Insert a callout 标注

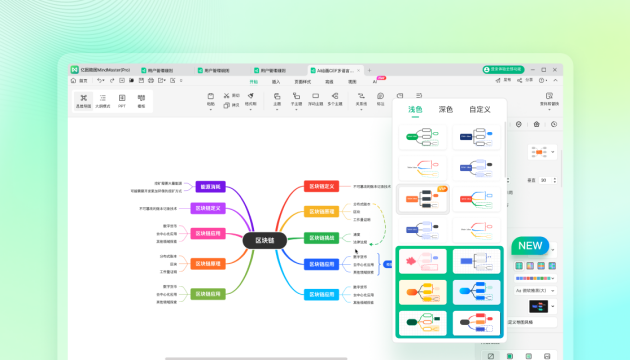tap(380, 99)
